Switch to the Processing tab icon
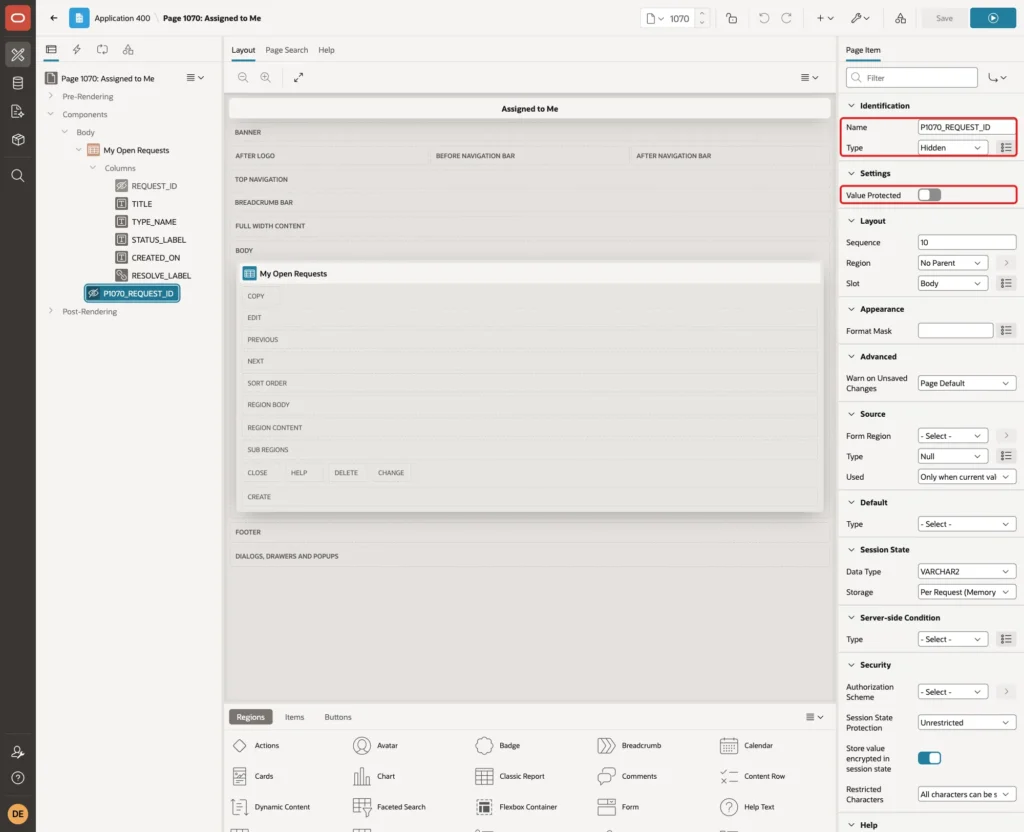1024x832 pixels. pos(103,50)
